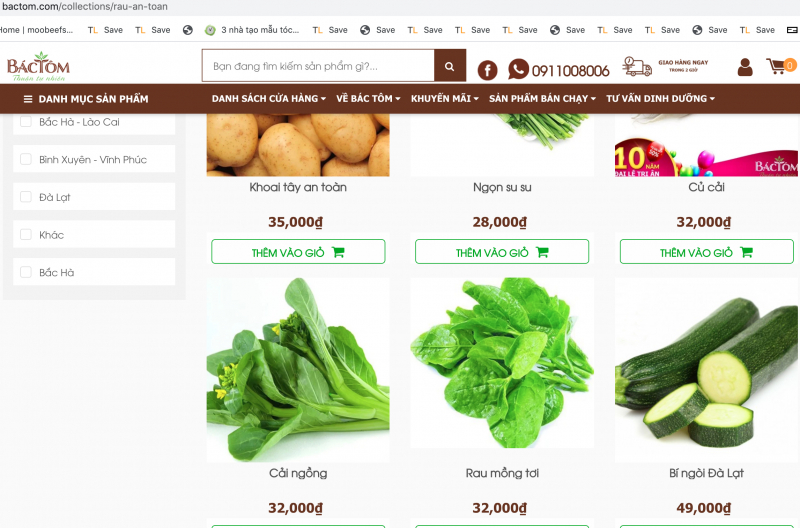The image size is (800, 528).
Task: Open Củ cải product link
Action: point(707,187)
